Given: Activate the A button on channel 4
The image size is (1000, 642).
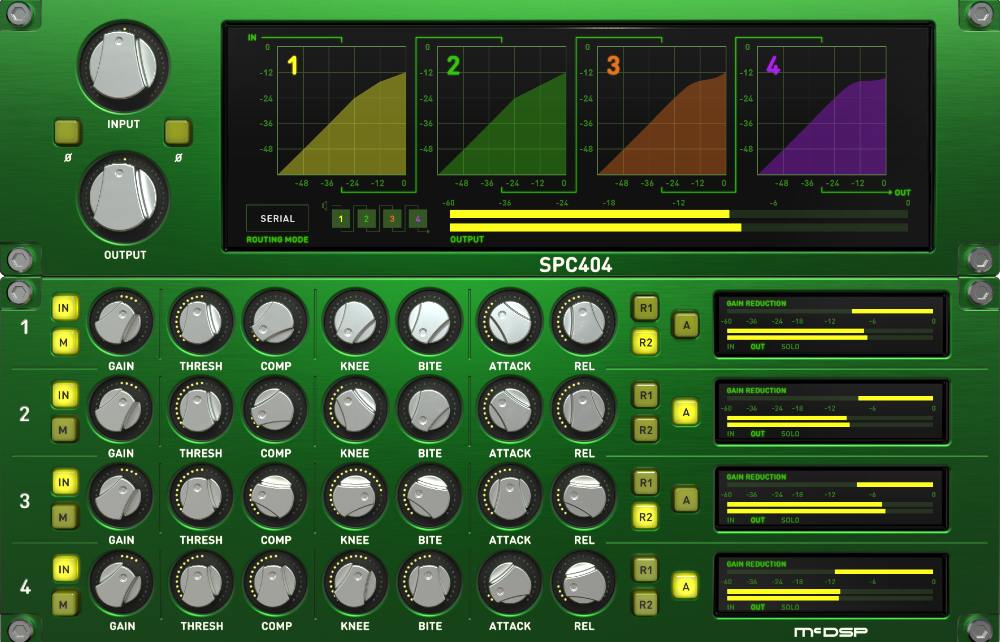Looking at the screenshot, I should (x=686, y=583).
